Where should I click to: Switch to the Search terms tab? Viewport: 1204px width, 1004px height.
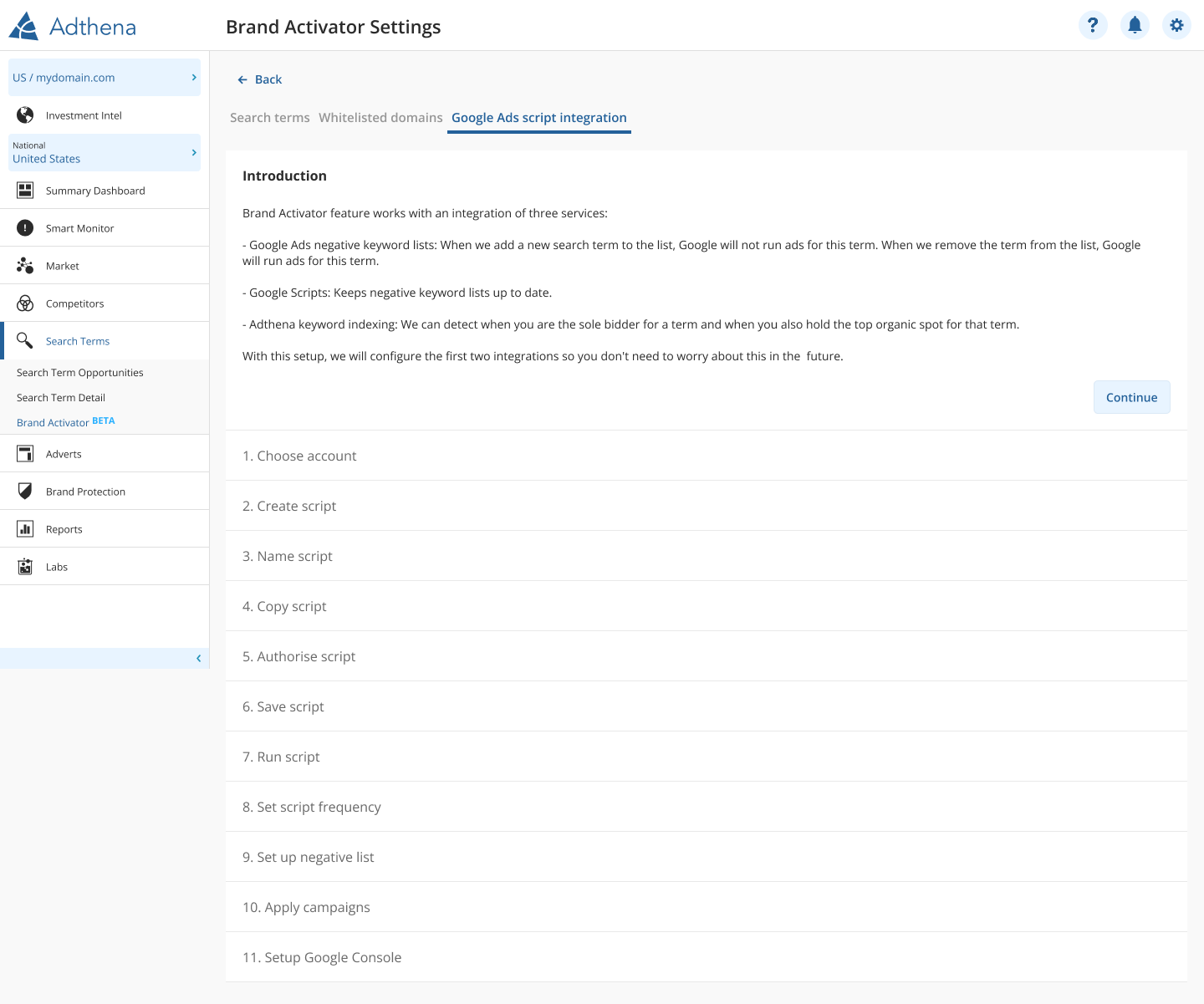(x=269, y=118)
